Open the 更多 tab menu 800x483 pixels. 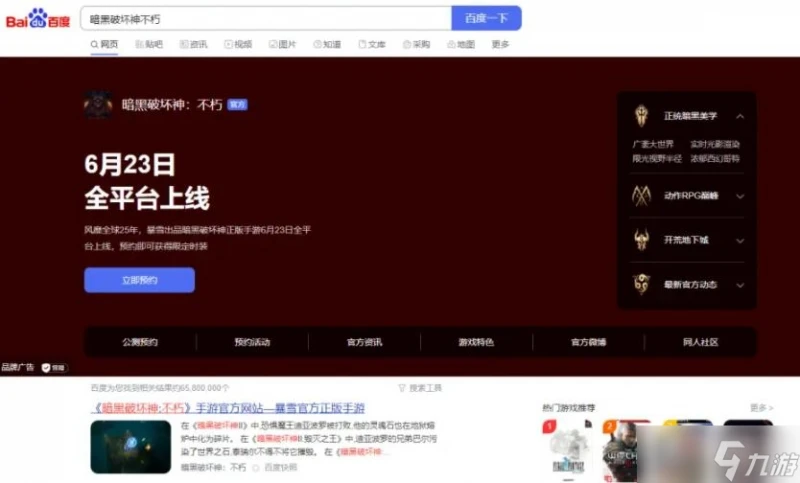pos(501,44)
